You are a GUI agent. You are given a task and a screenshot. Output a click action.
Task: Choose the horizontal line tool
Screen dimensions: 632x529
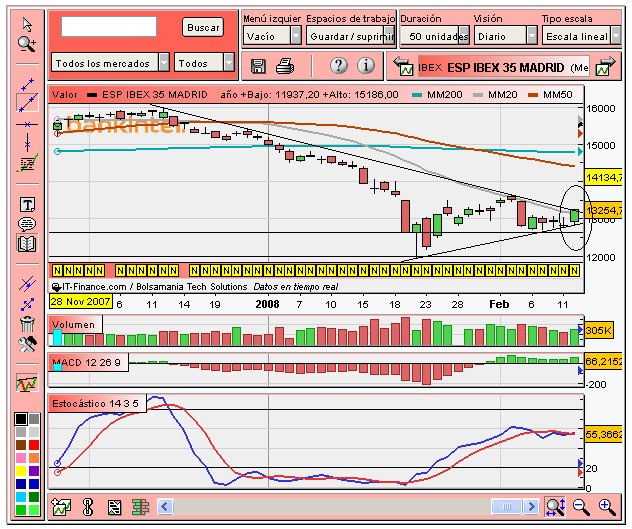point(27,124)
